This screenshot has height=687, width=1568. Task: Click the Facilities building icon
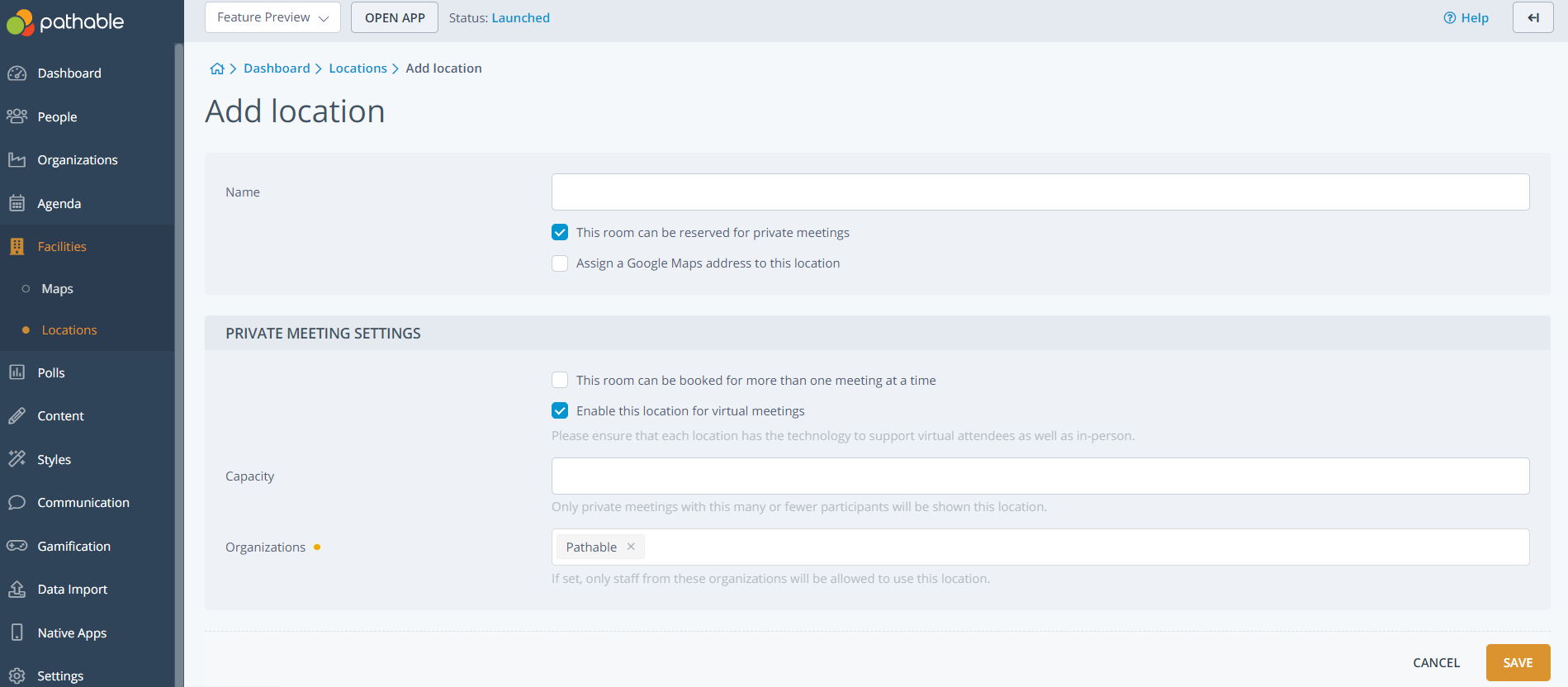pos(17,246)
